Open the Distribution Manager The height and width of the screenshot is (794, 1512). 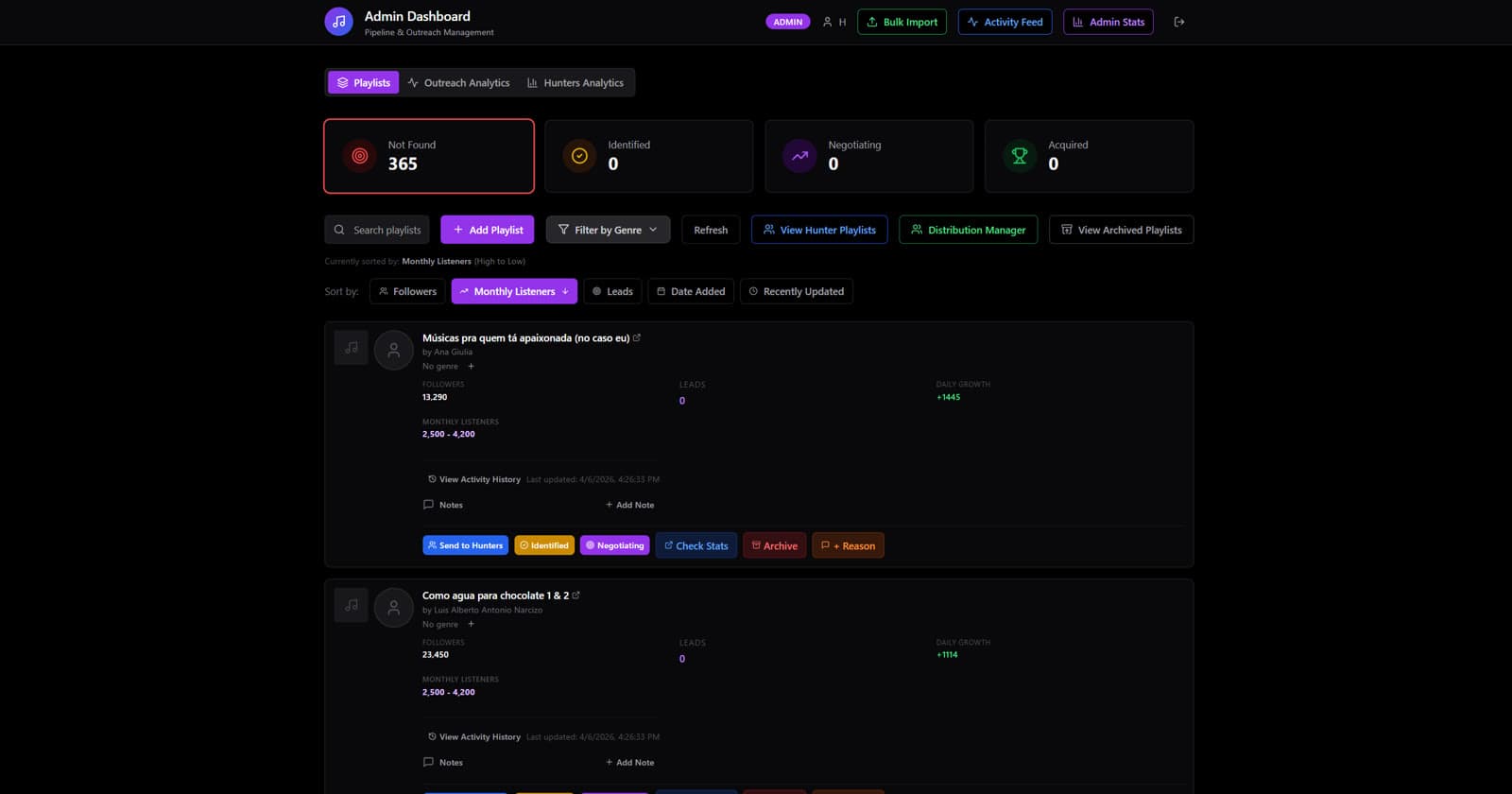point(968,230)
